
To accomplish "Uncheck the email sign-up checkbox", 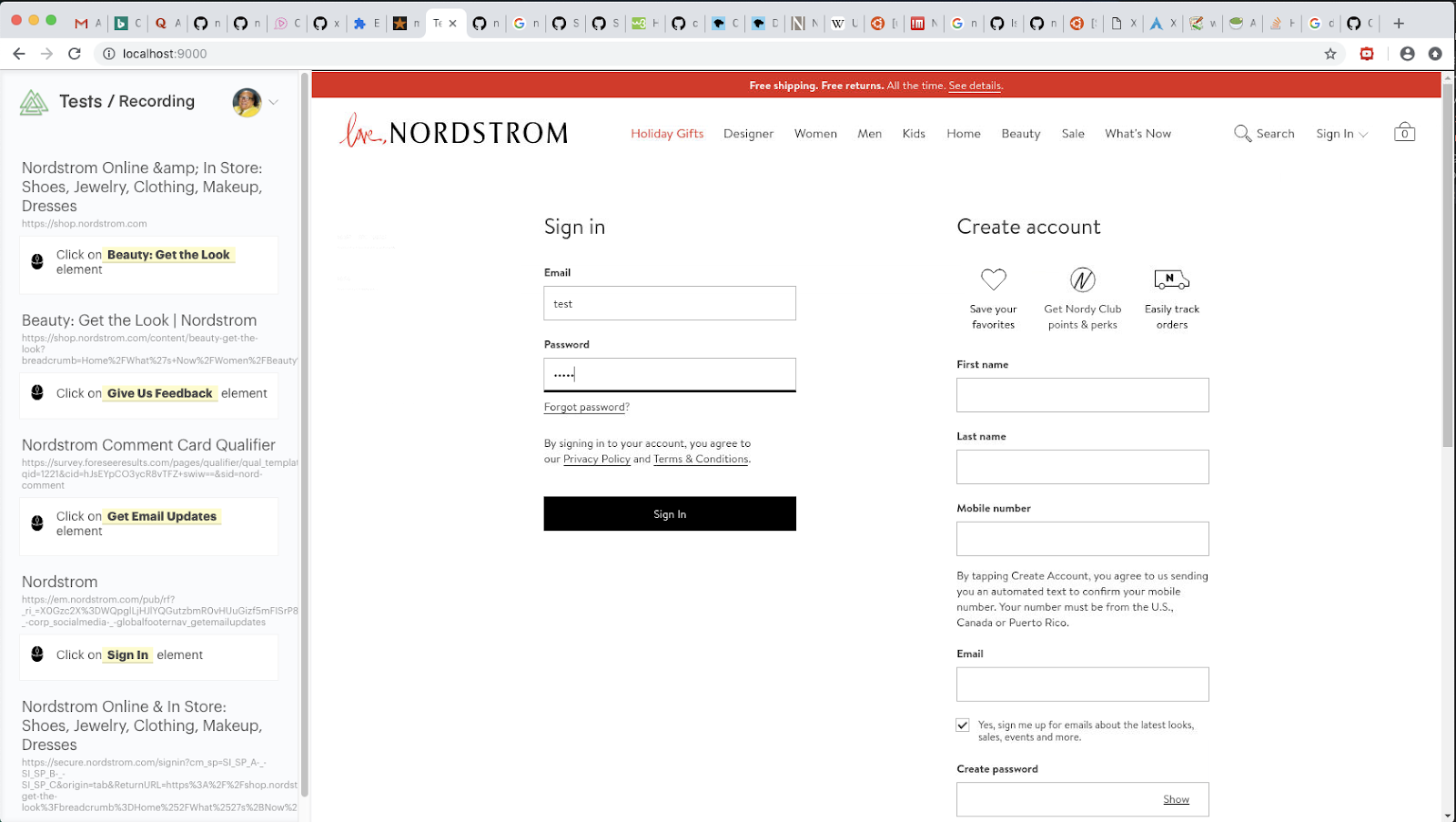I will pyautogui.click(x=963, y=725).
